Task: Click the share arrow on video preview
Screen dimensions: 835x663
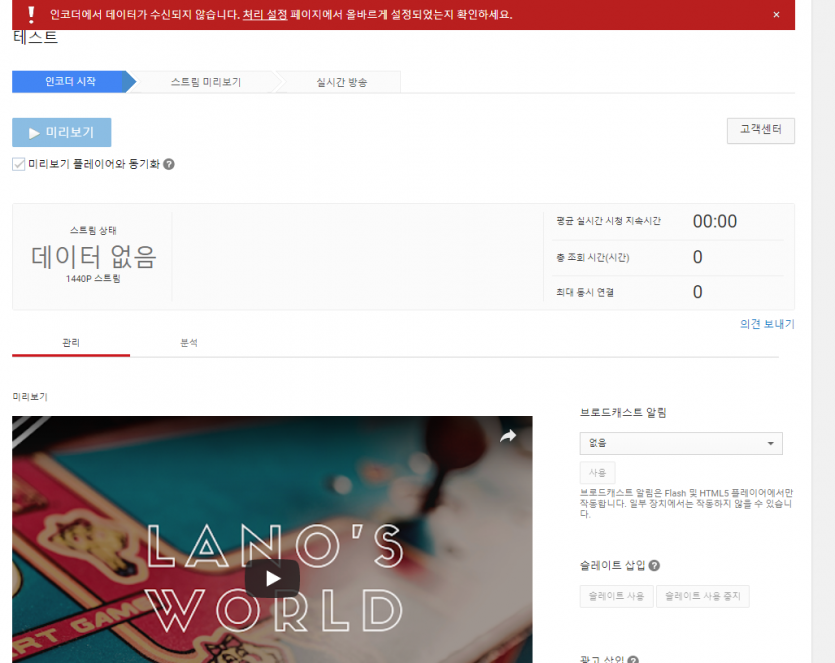Action: click(508, 436)
